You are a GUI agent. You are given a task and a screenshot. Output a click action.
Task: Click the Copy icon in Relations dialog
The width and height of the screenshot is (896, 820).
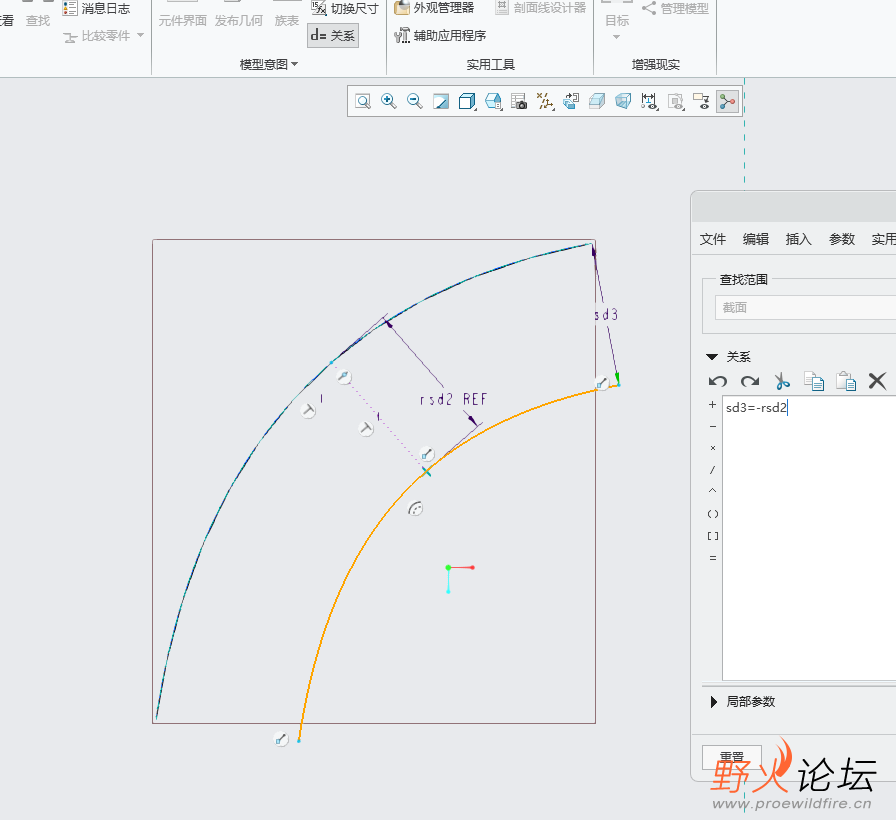814,381
